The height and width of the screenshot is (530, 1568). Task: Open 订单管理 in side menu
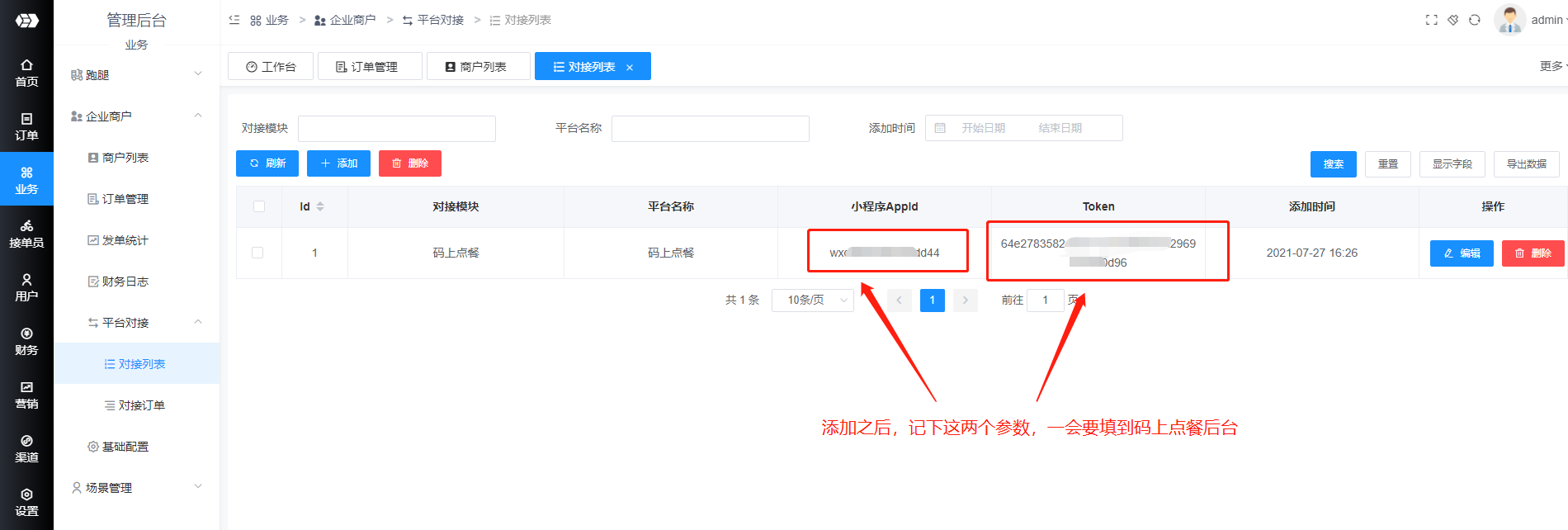137,198
